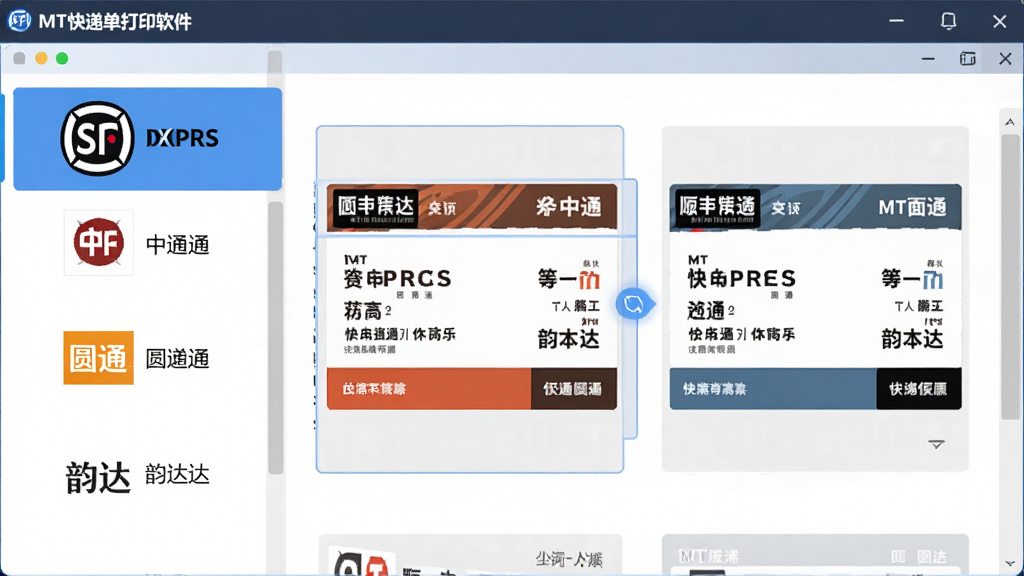
Task: Click "韵本达" on the blue template
Action: pos(912,339)
